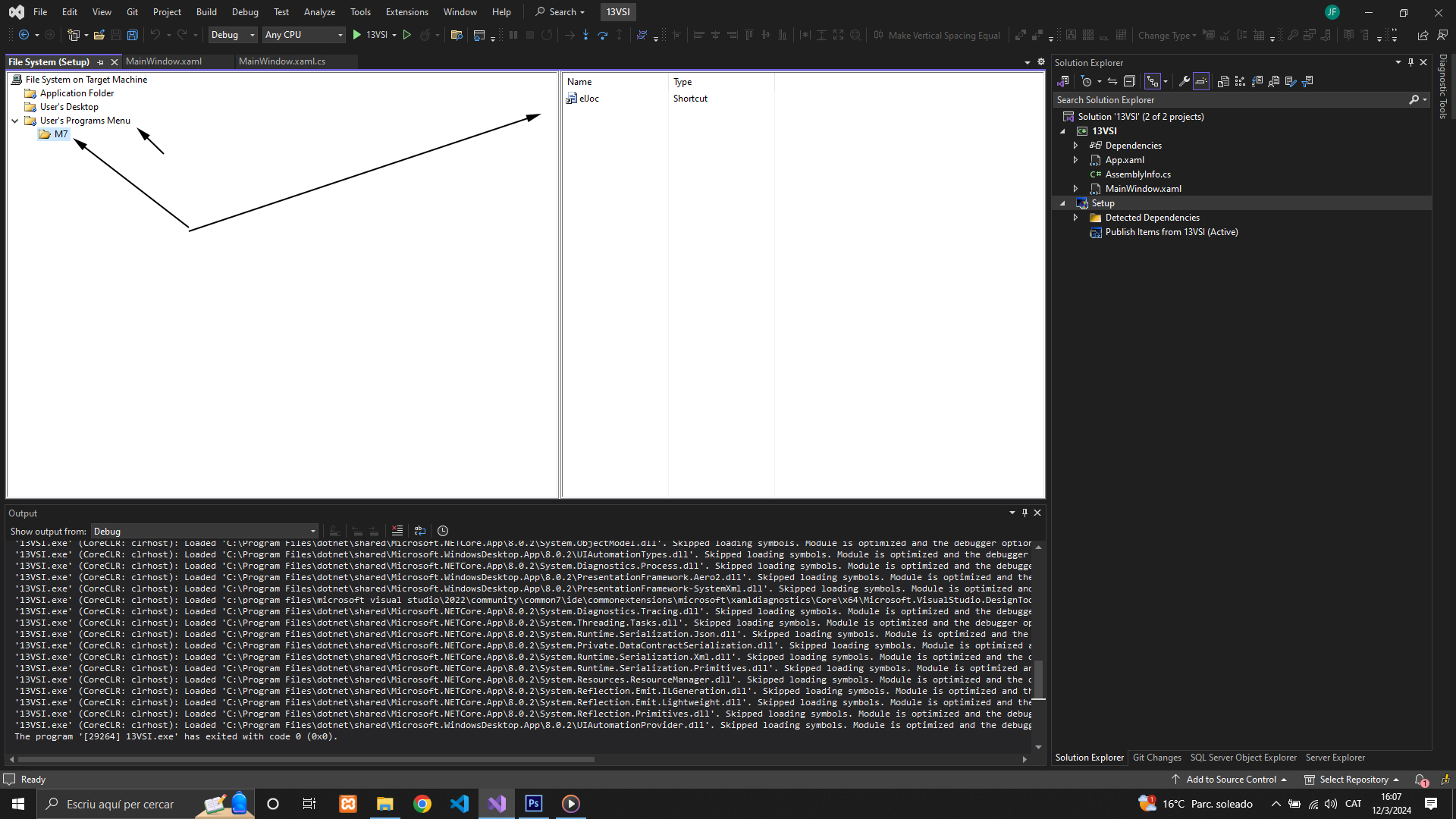Select the M7 folder in file system tree
Screen dimensions: 1456x819
coord(61,134)
